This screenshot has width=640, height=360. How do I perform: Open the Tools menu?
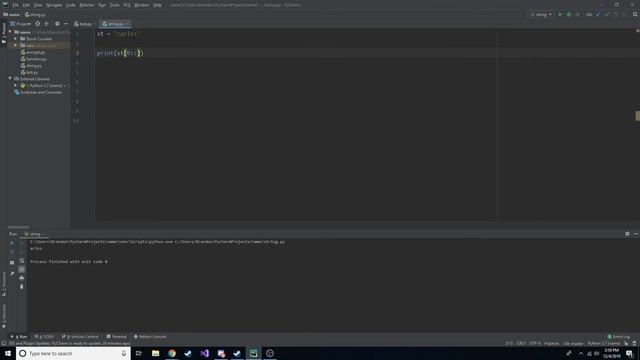tap(115, 5)
